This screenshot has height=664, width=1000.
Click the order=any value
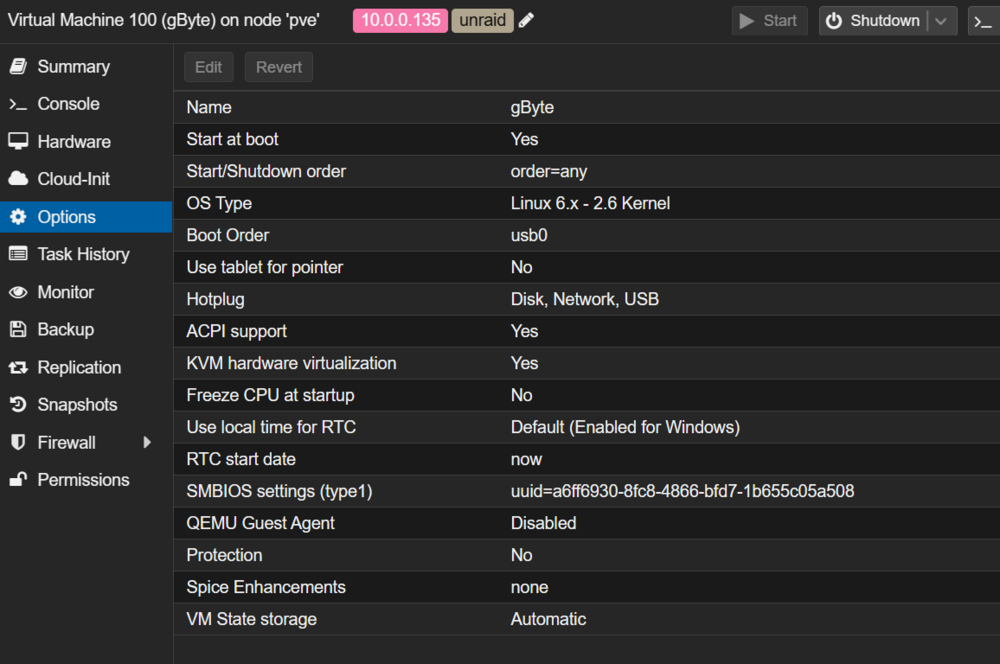click(x=548, y=172)
